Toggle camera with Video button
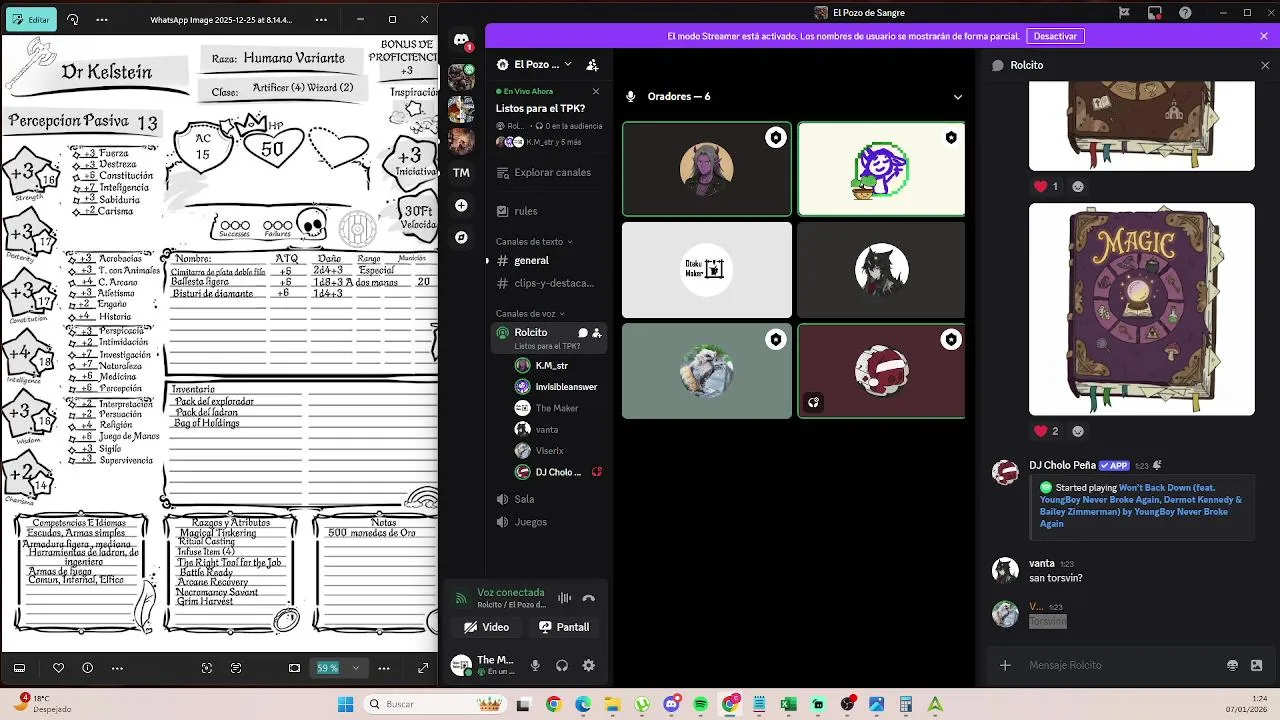 pos(487,627)
